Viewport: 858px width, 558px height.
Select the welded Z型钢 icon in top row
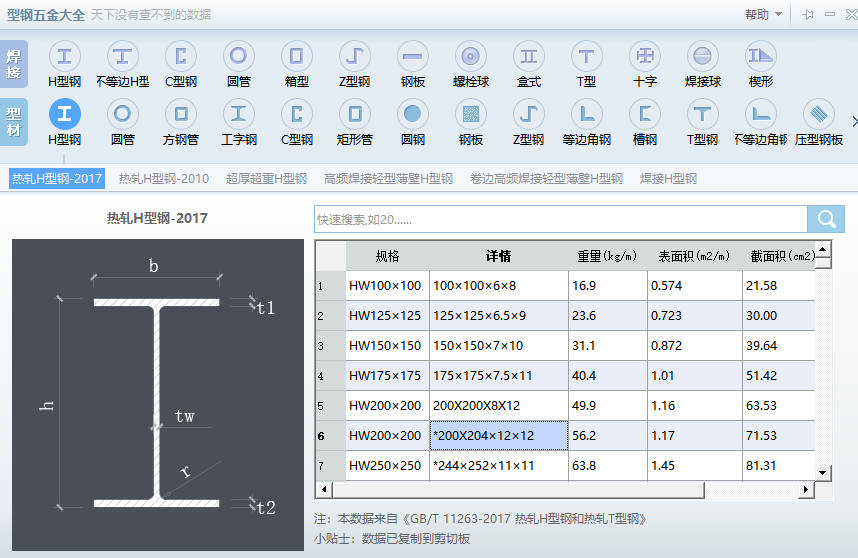pyautogui.click(x=355, y=56)
